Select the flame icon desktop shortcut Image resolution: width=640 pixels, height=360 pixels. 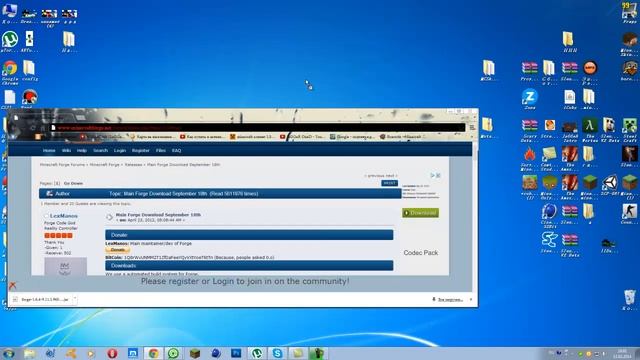click(529, 158)
